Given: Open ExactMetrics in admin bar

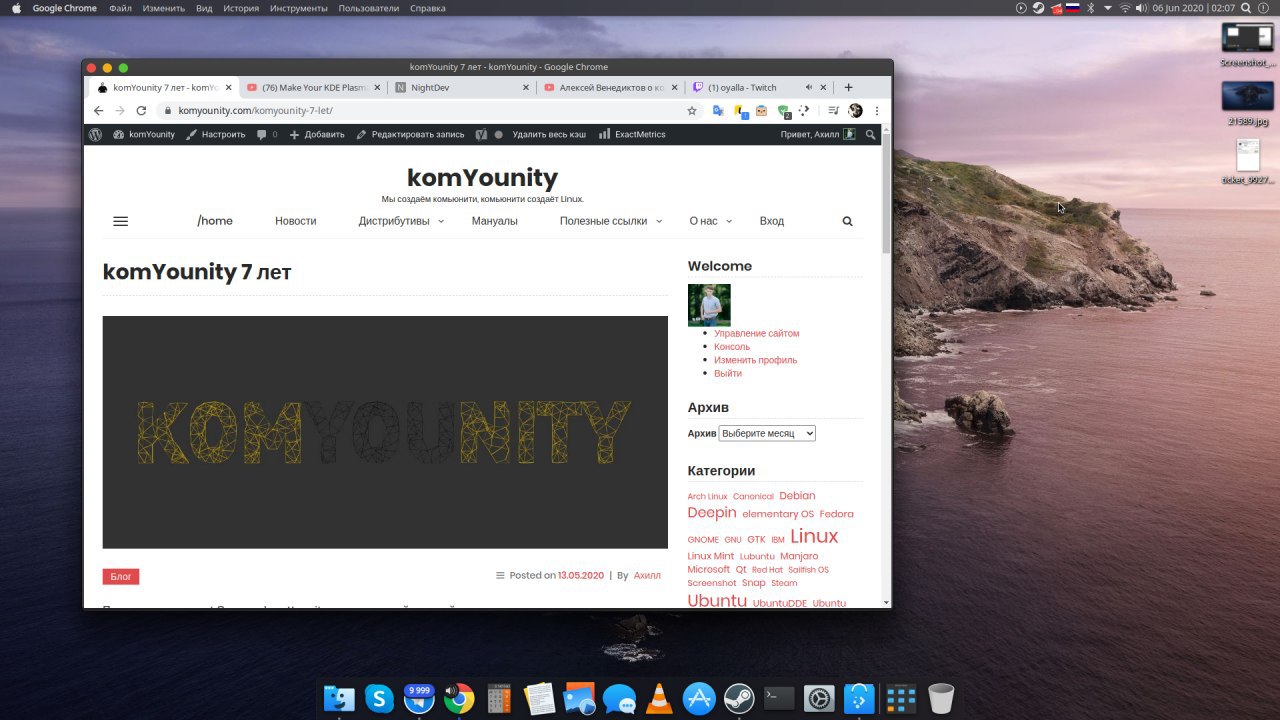Looking at the screenshot, I should [632, 134].
